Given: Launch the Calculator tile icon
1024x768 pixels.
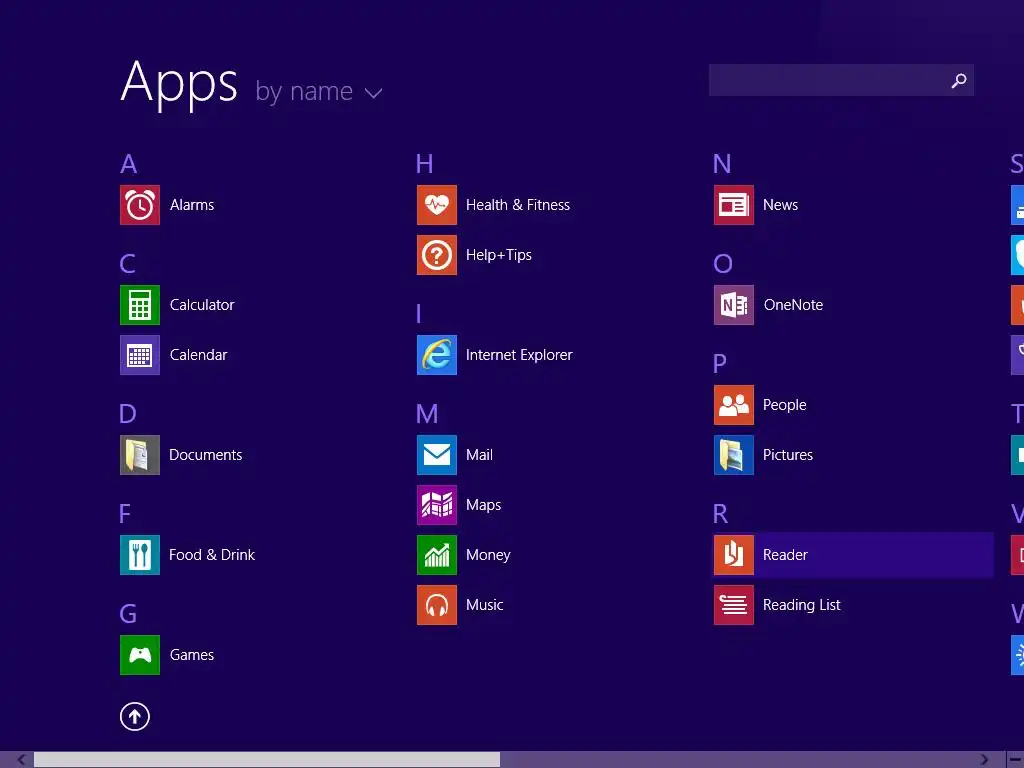Looking at the screenshot, I should point(140,305).
